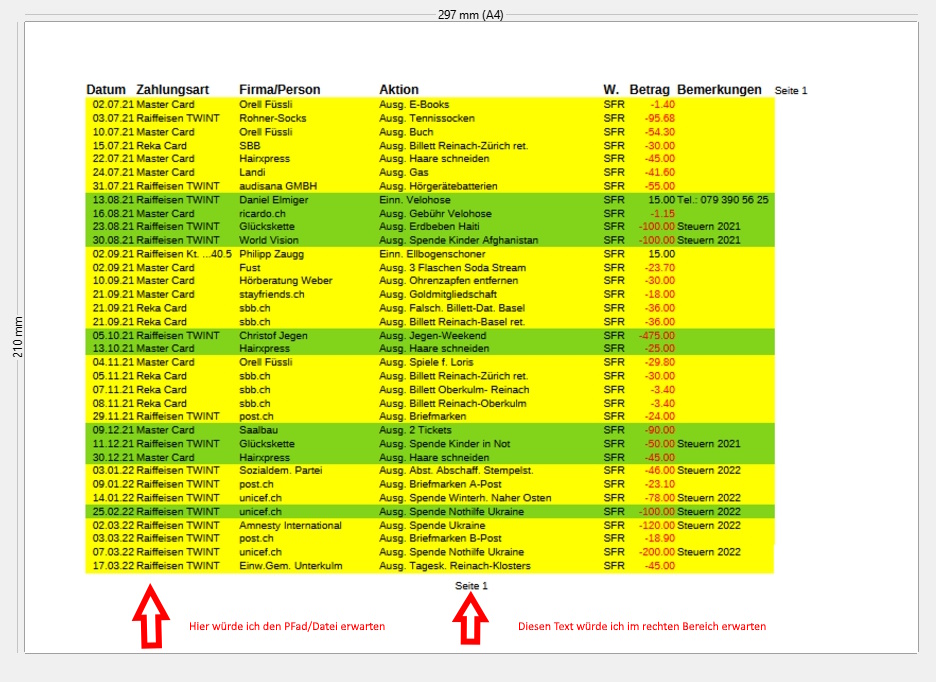Select 'Ausg. Erdbeben Haiti' cell
This screenshot has height=682, width=936.
[x=429, y=226]
